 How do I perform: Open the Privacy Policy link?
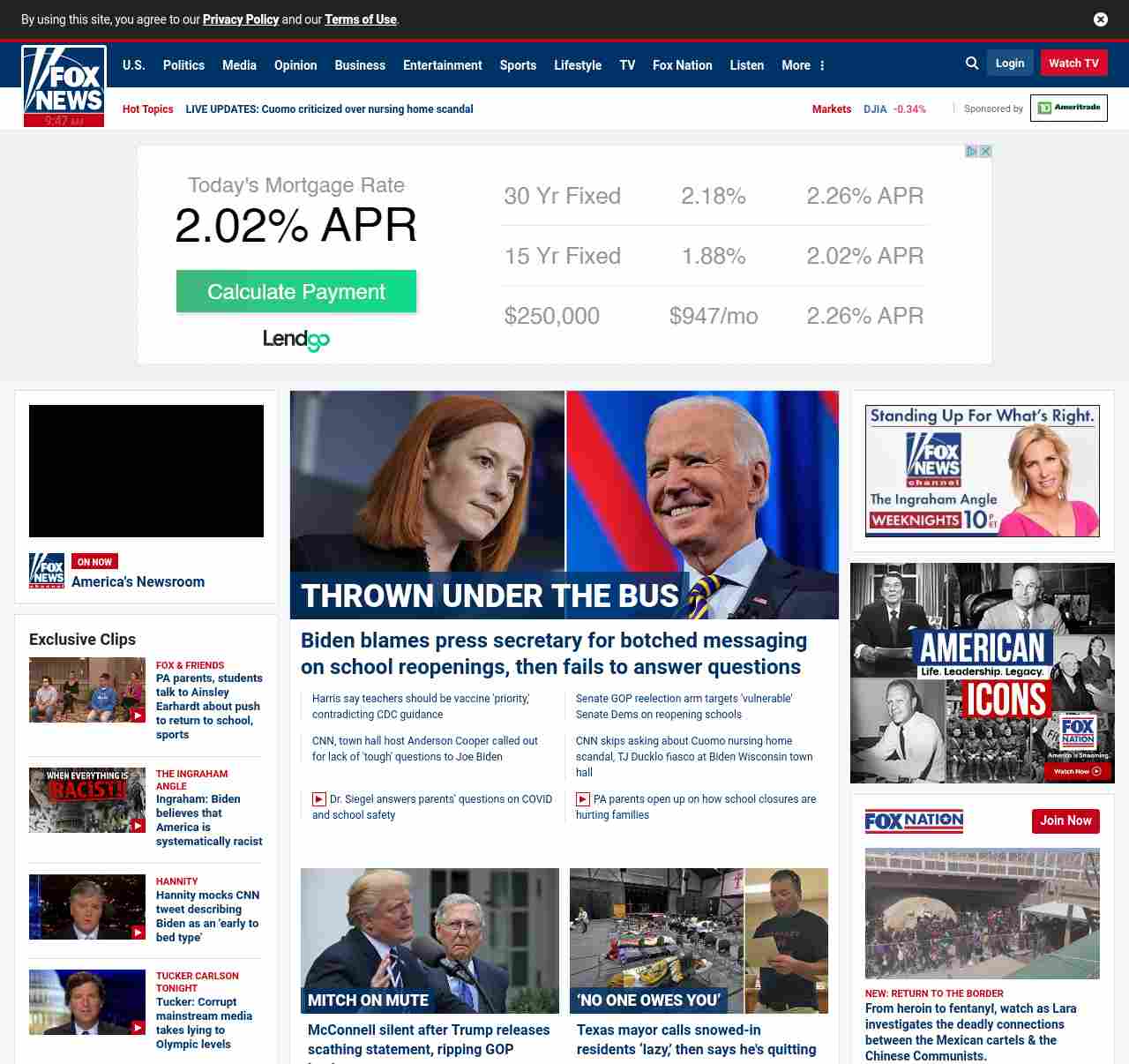[240, 19]
